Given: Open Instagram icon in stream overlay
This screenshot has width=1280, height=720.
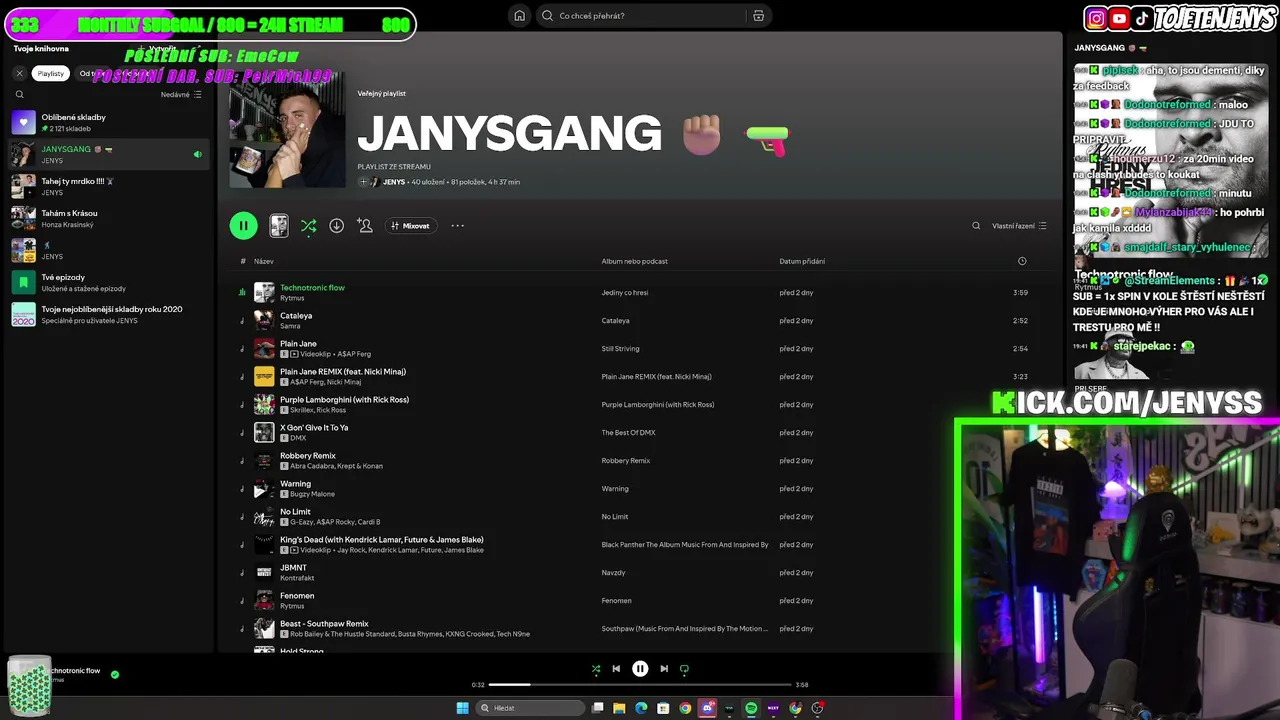Looking at the screenshot, I should pos(1096,18).
